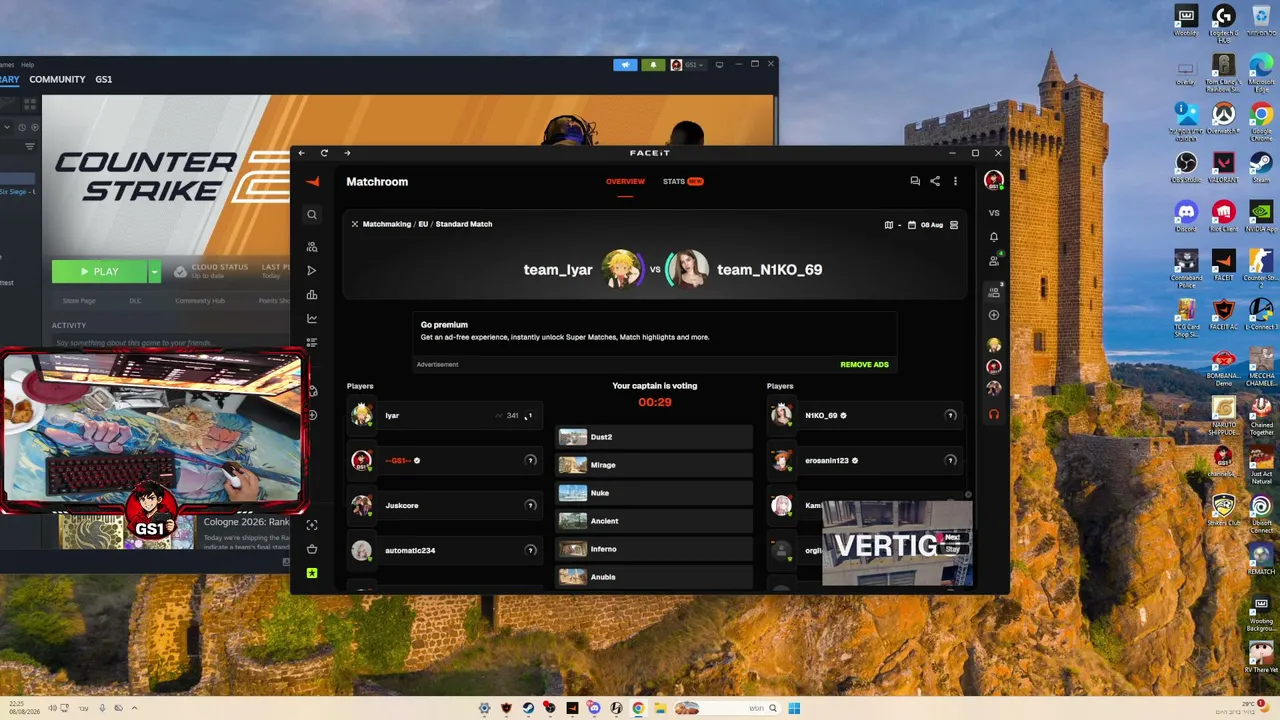Click the green notifications bell in Steam

coord(653,65)
